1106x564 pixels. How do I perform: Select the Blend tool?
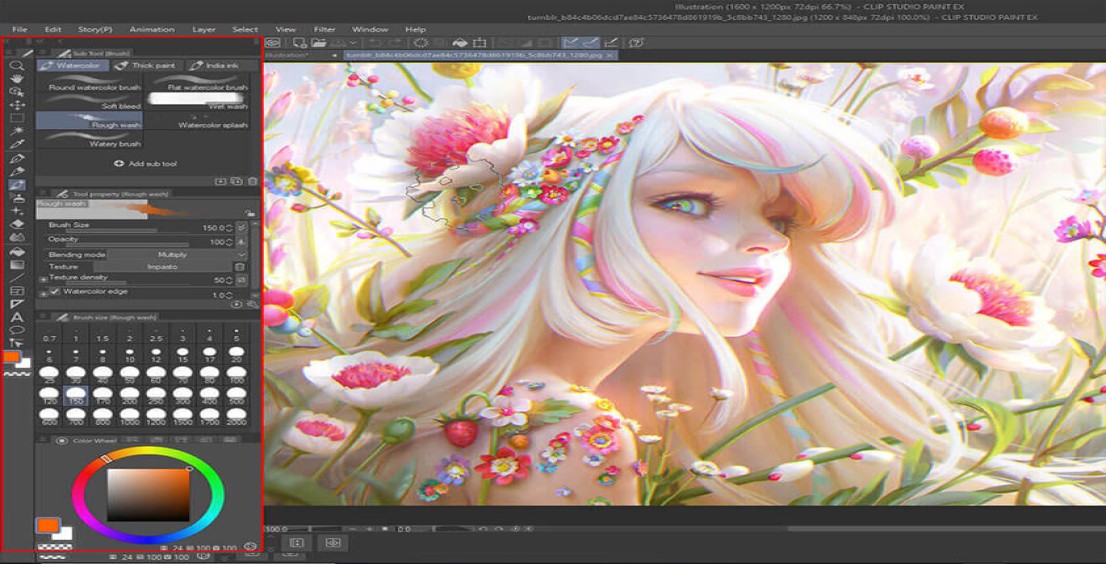17,238
